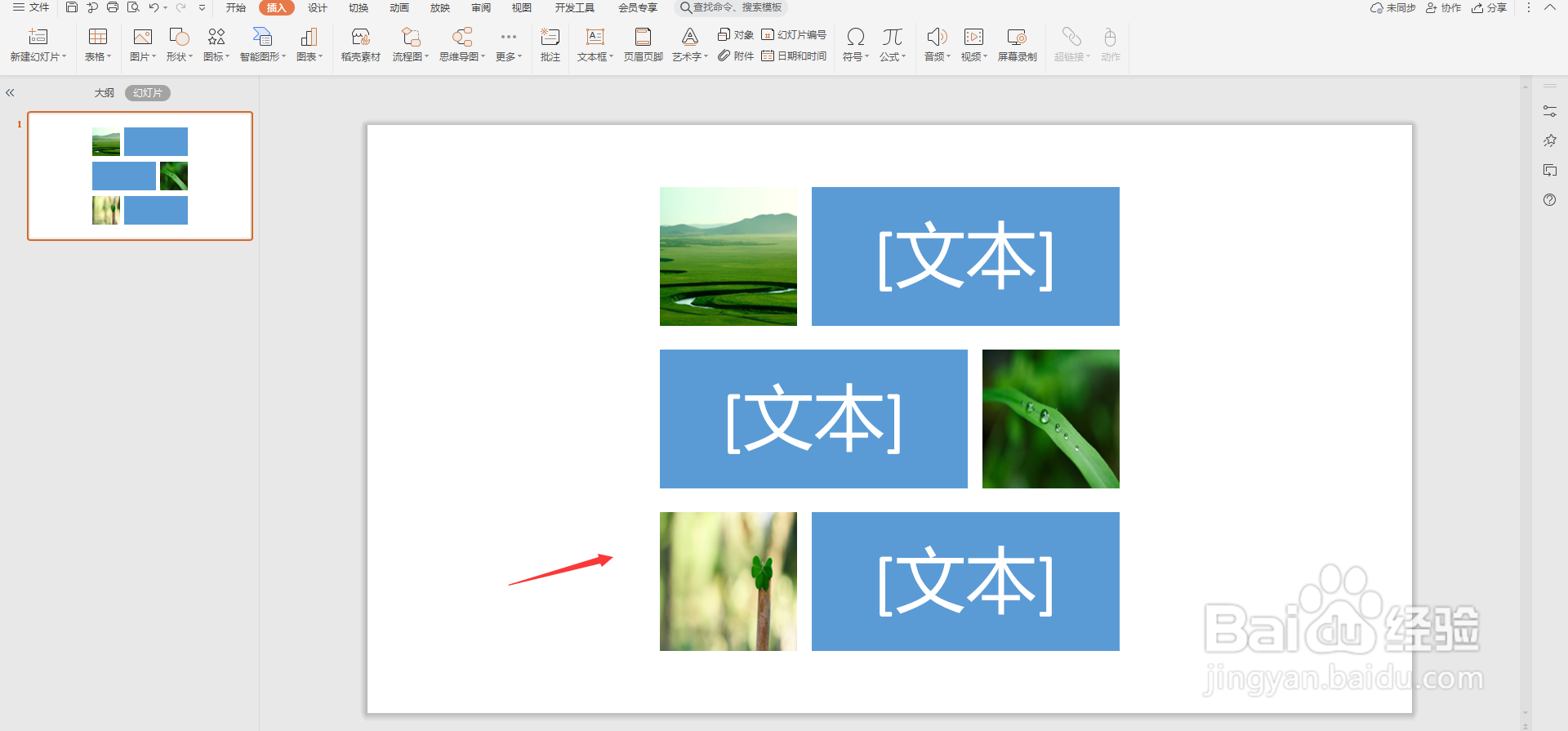Click the star icon in right sidebar
Screen dimensions: 1568x731
click(1549, 140)
